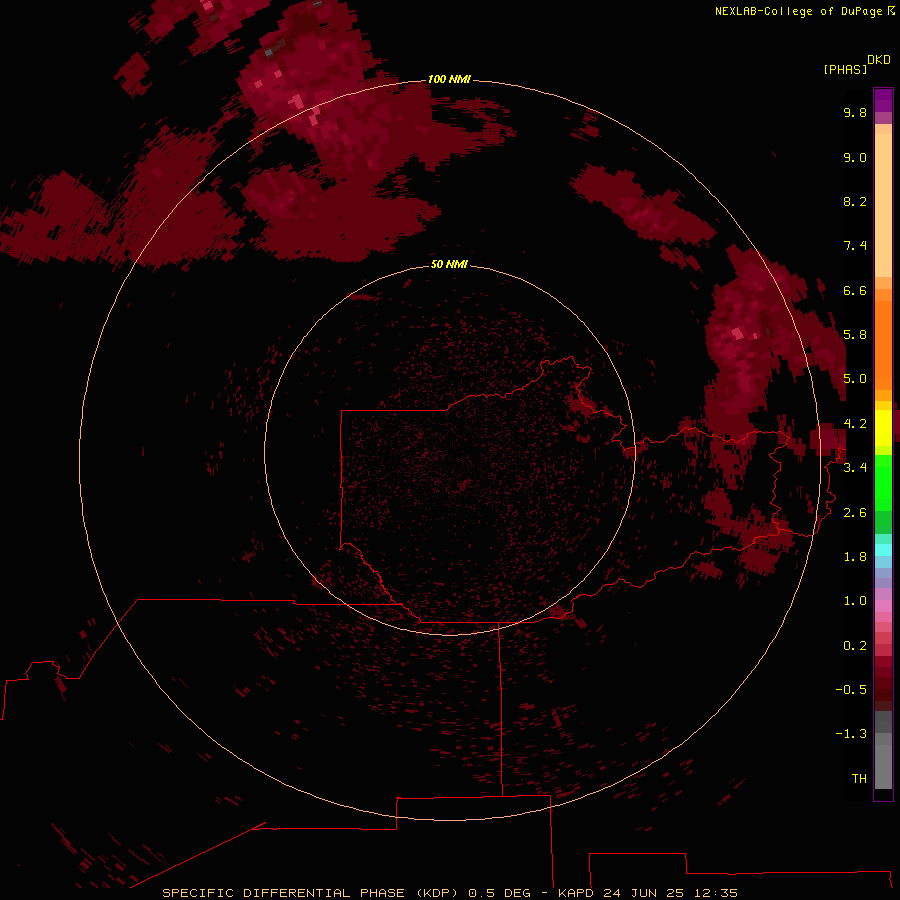
Task: Pick the cyan segment of the color scale
Action: 883,550
